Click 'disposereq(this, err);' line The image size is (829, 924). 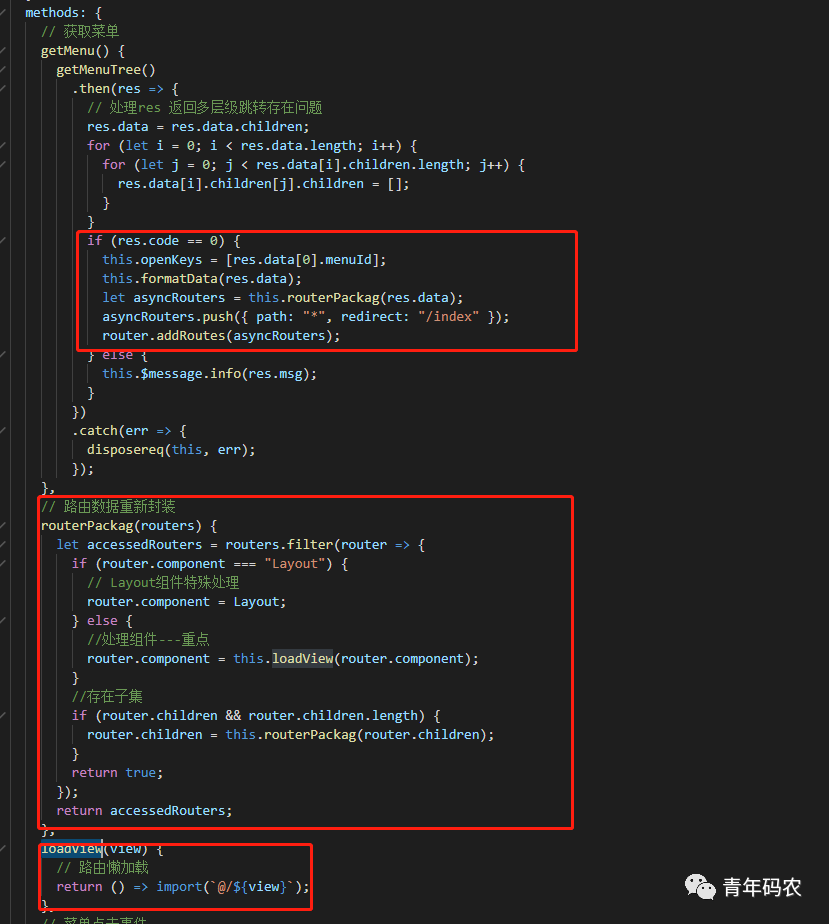pyautogui.click(x=171, y=450)
